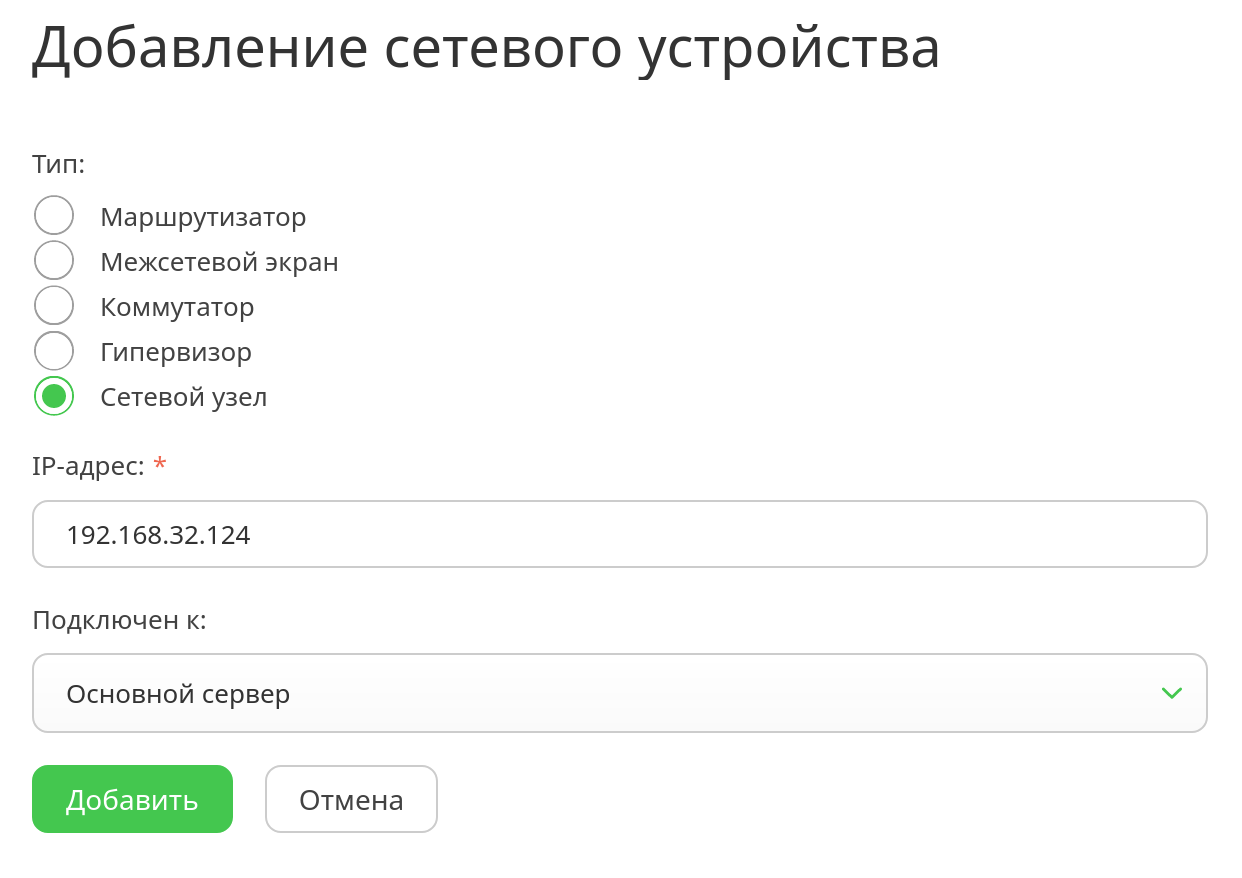The image size is (1242, 878).
Task: Click the Межсетевой экран text label
Action: coord(219,262)
